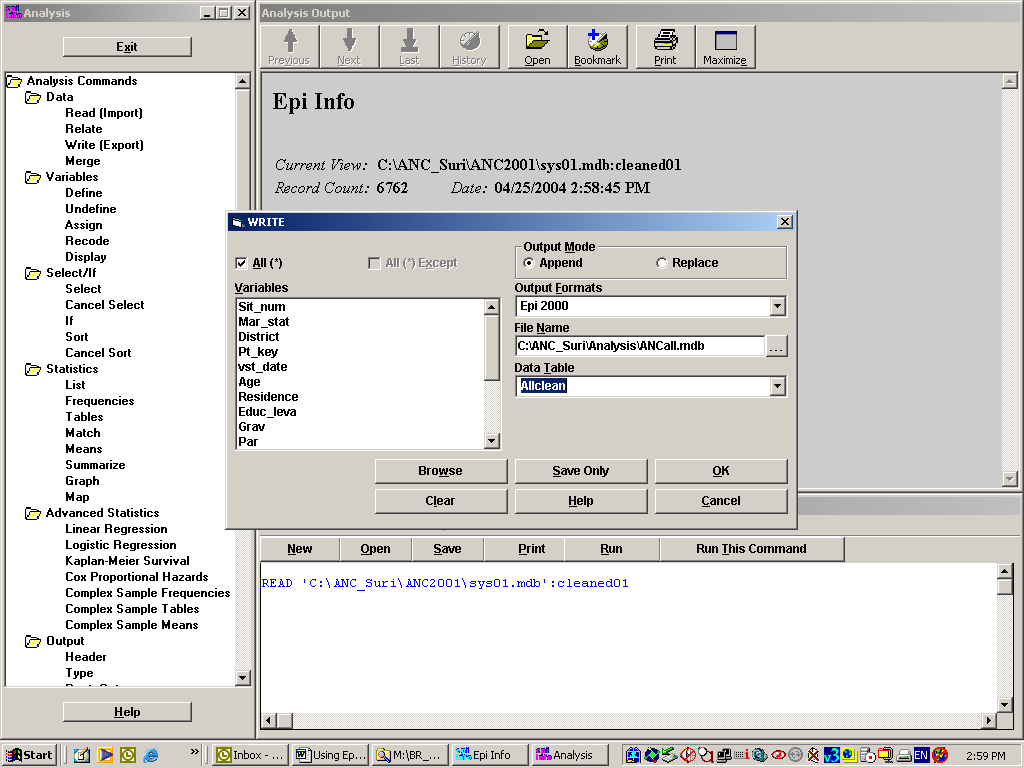Click the Recode command
This screenshot has height=768, width=1024.
87,241
